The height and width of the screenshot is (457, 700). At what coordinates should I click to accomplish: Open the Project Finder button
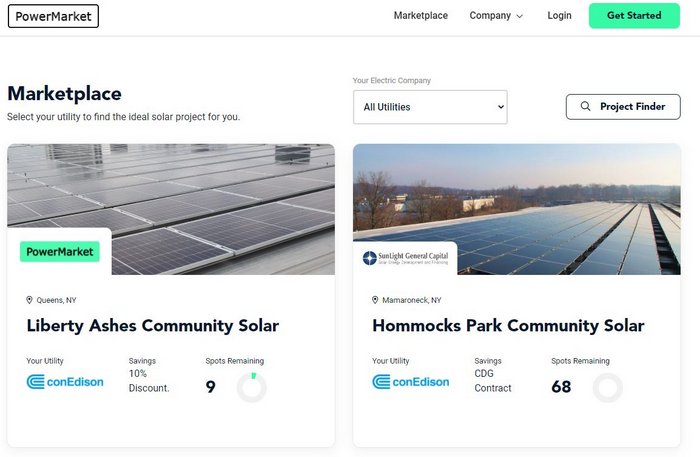[x=623, y=107]
